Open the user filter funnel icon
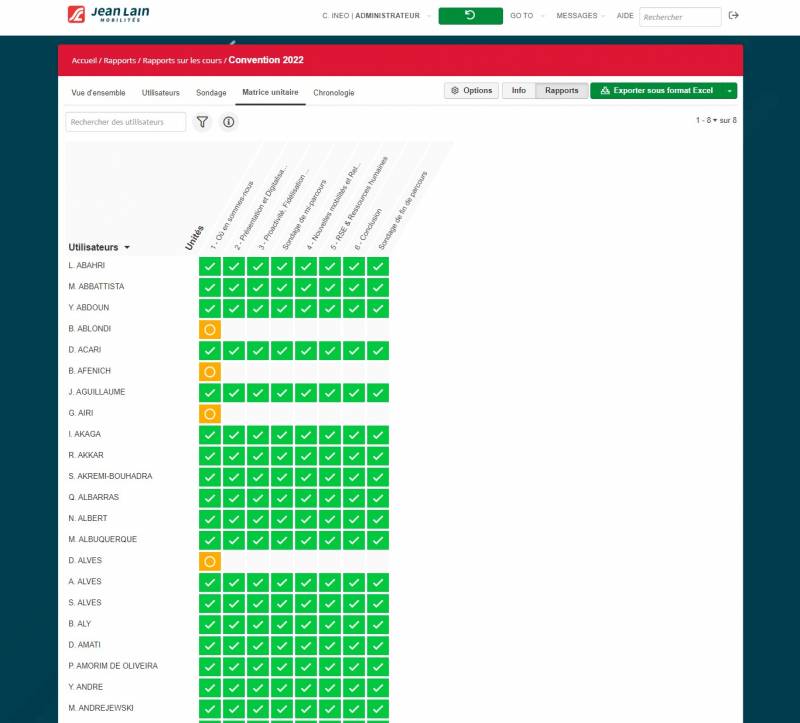Viewport: 800px width, 723px height. tap(202, 122)
